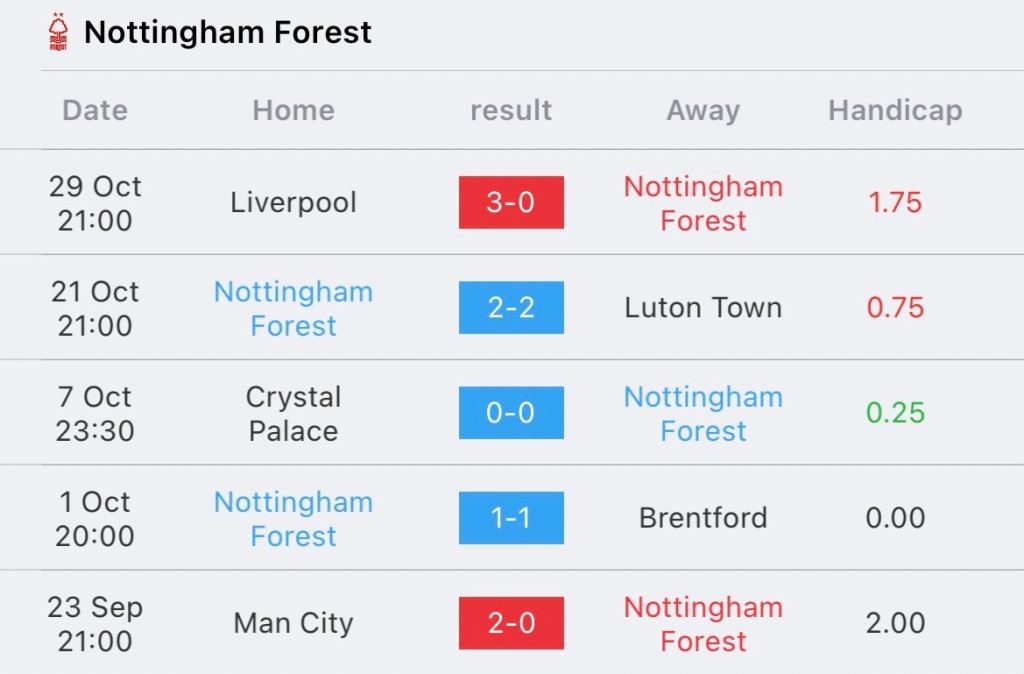Click the result column header
This screenshot has width=1024, height=674.
click(x=511, y=110)
